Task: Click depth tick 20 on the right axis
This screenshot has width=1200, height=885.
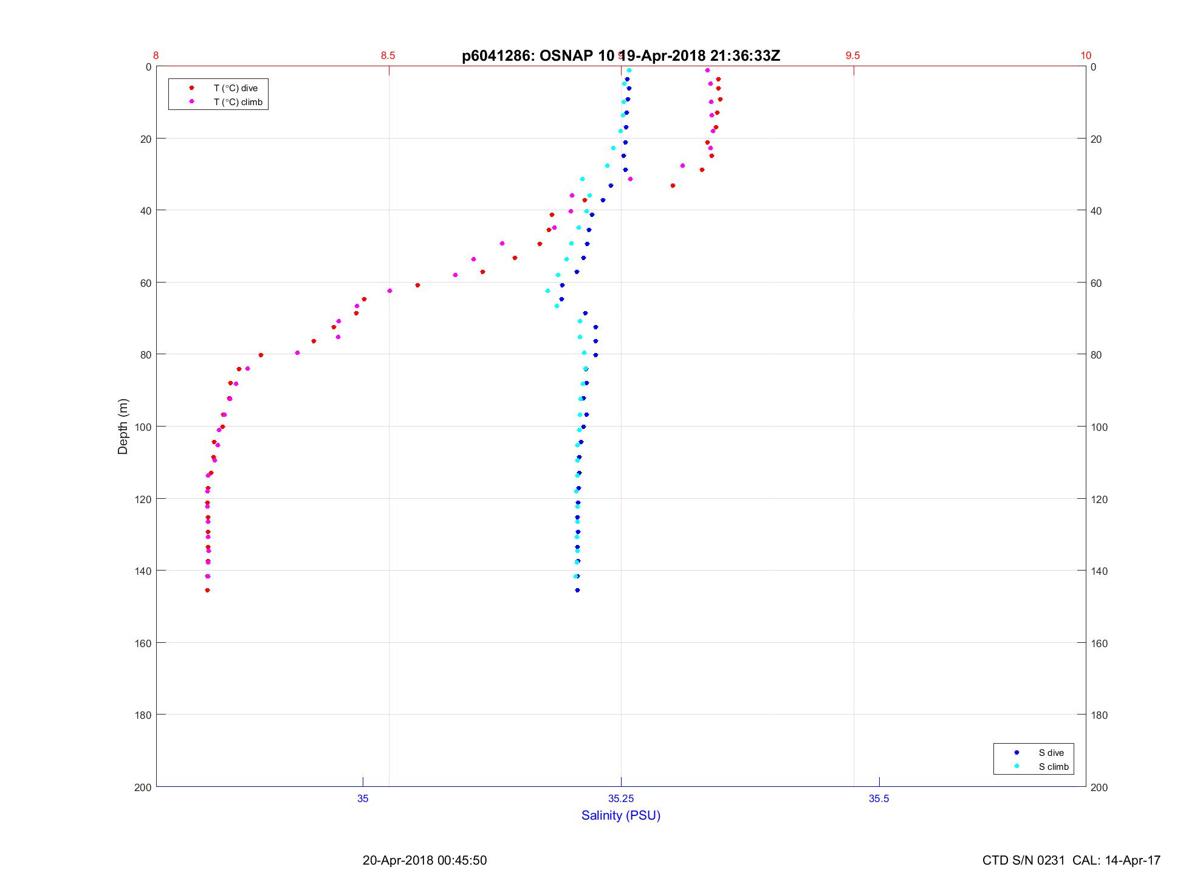Action: tap(1096, 139)
